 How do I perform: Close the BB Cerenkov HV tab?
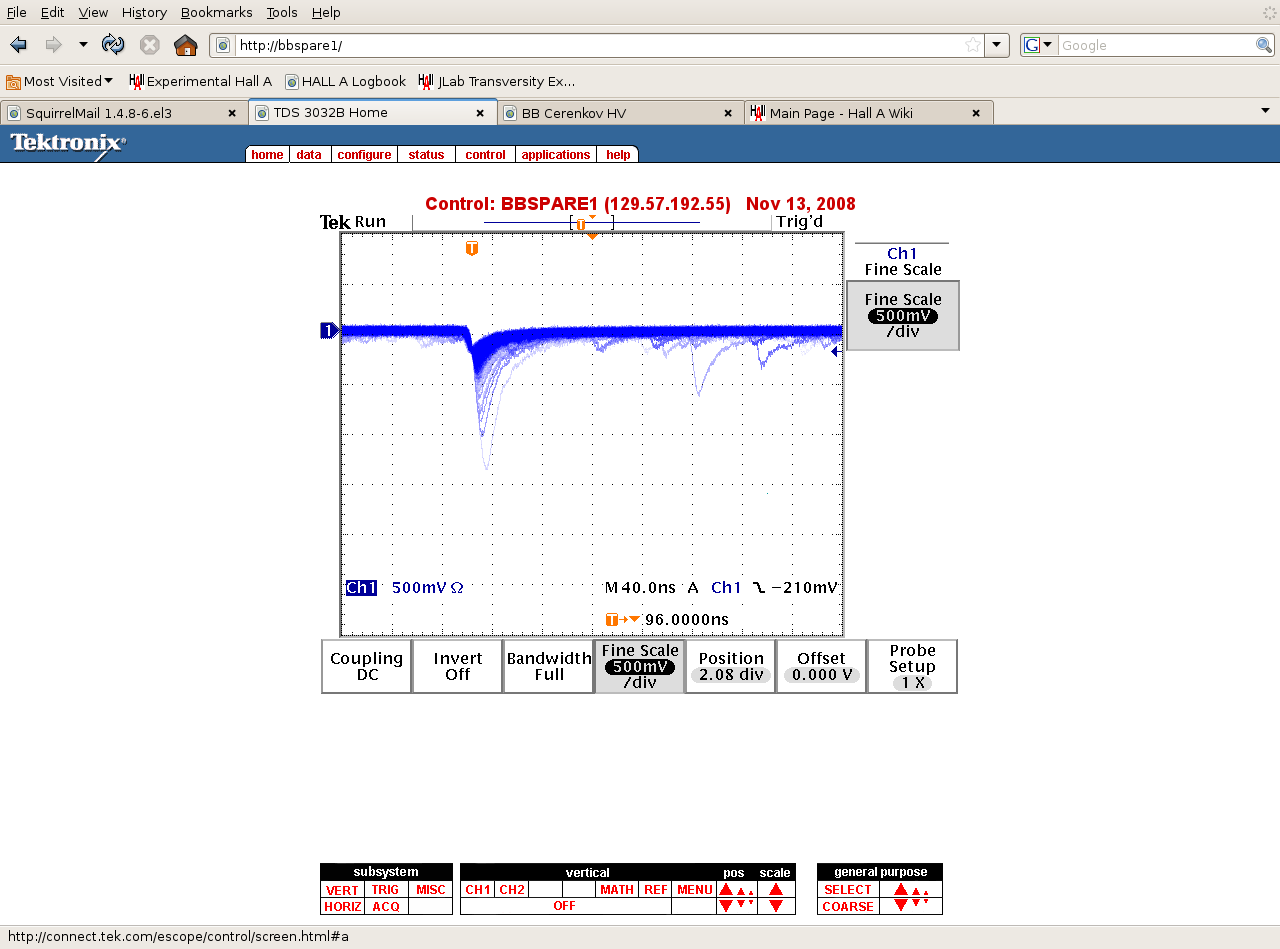pyautogui.click(x=728, y=113)
